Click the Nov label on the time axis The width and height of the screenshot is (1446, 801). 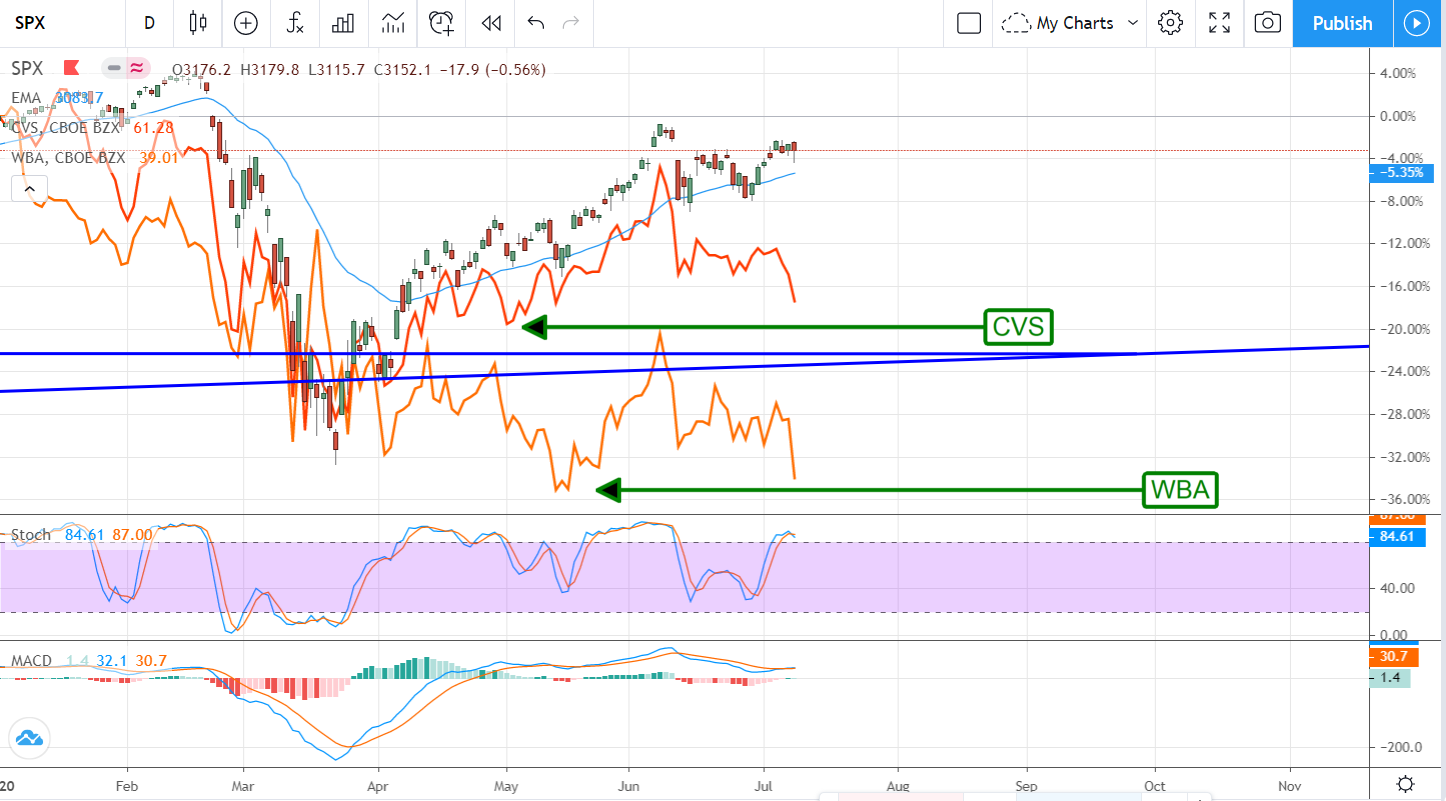(1290, 784)
